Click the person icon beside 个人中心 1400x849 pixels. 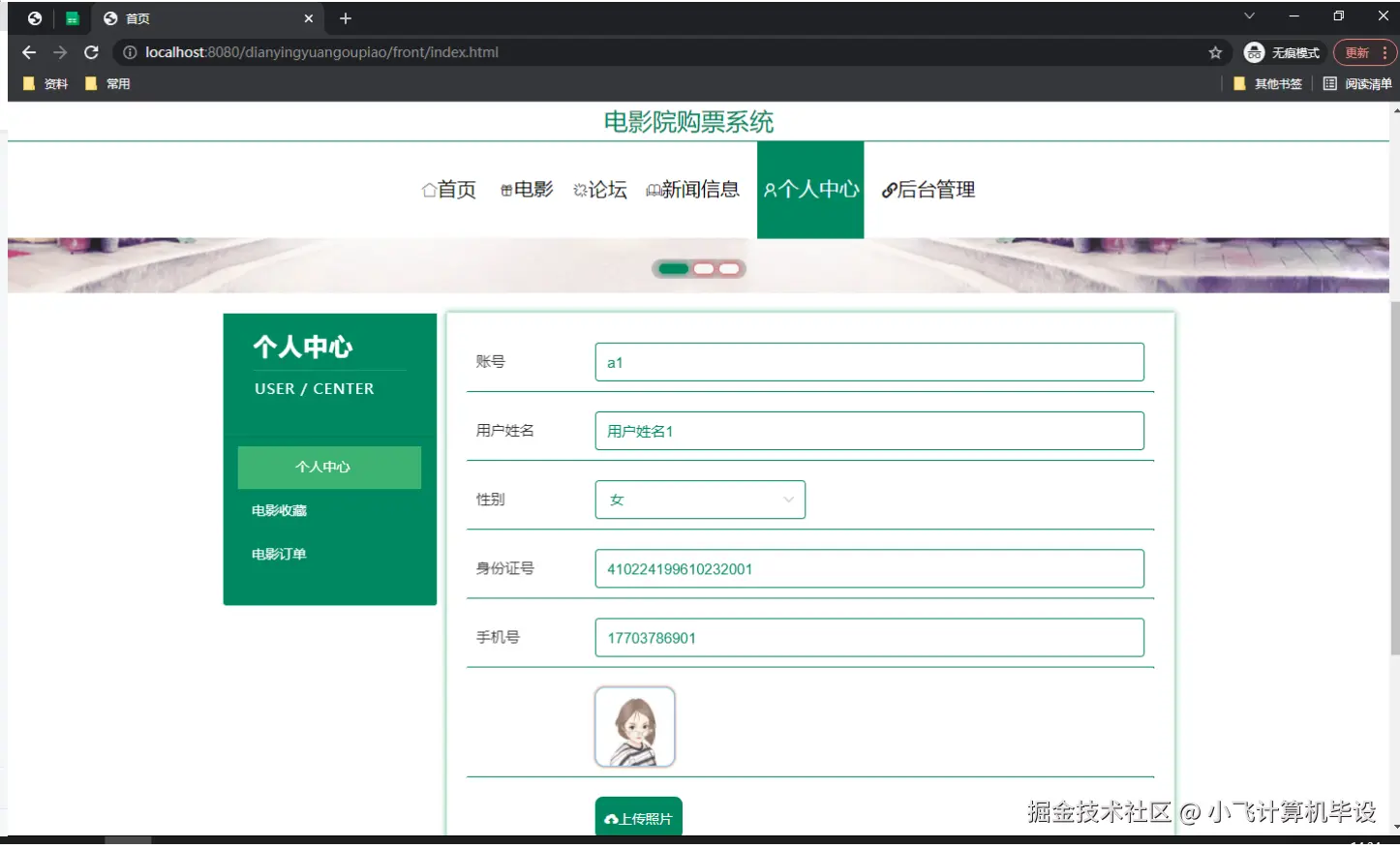[x=770, y=190]
